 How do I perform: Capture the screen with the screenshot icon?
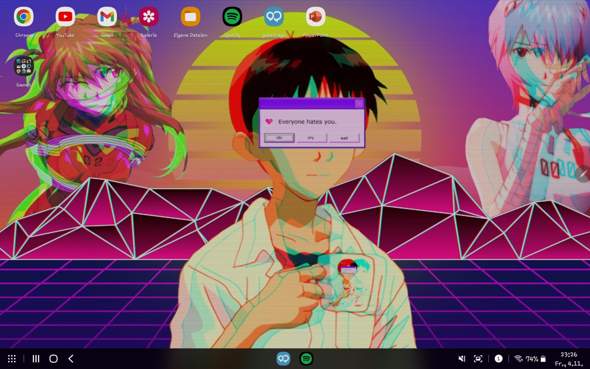478,359
